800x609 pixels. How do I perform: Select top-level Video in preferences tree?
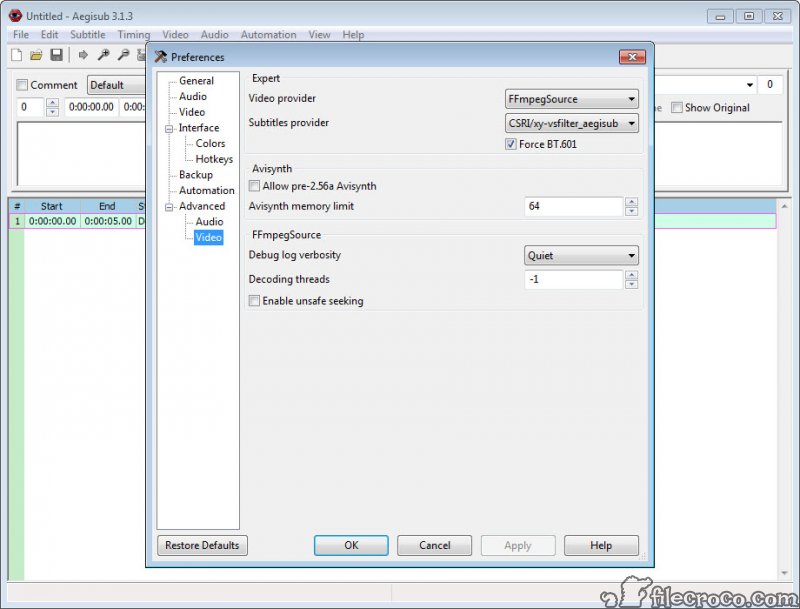click(192, 112)
